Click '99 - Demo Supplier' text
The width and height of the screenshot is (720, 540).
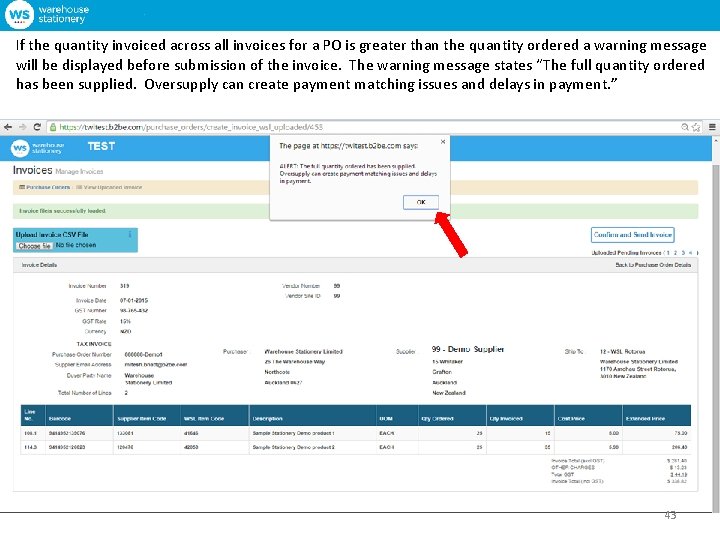467,349
